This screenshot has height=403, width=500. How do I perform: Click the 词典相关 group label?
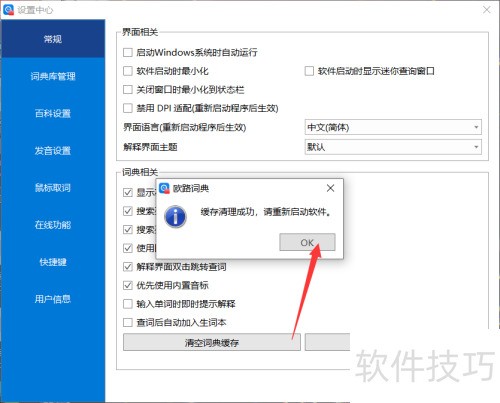click(140, 172)
